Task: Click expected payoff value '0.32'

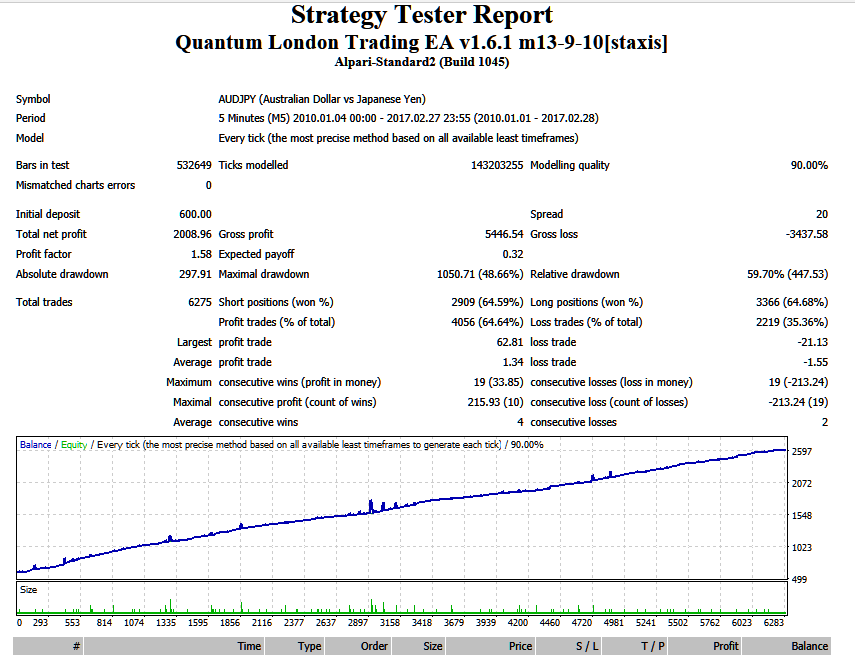Action: coord(513,254)
